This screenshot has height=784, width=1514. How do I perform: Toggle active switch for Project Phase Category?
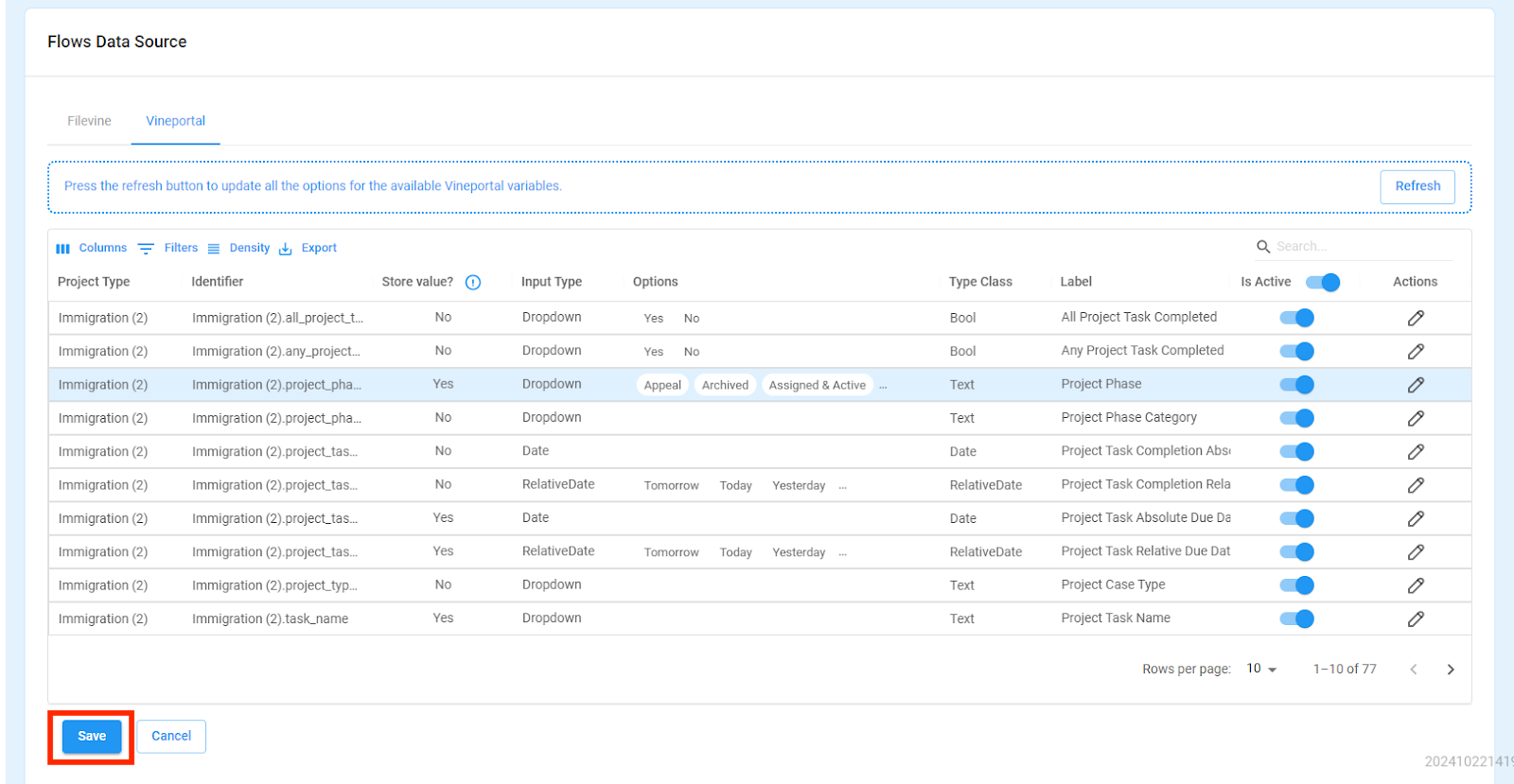click(x=1297, y=418)
